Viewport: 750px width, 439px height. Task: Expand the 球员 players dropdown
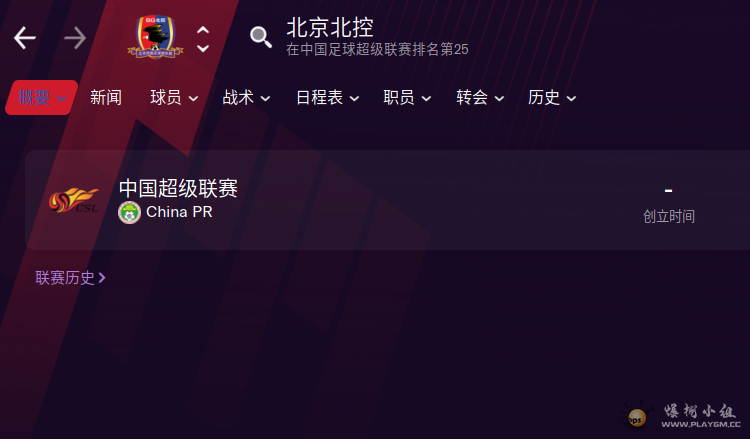tap(174, 98)
